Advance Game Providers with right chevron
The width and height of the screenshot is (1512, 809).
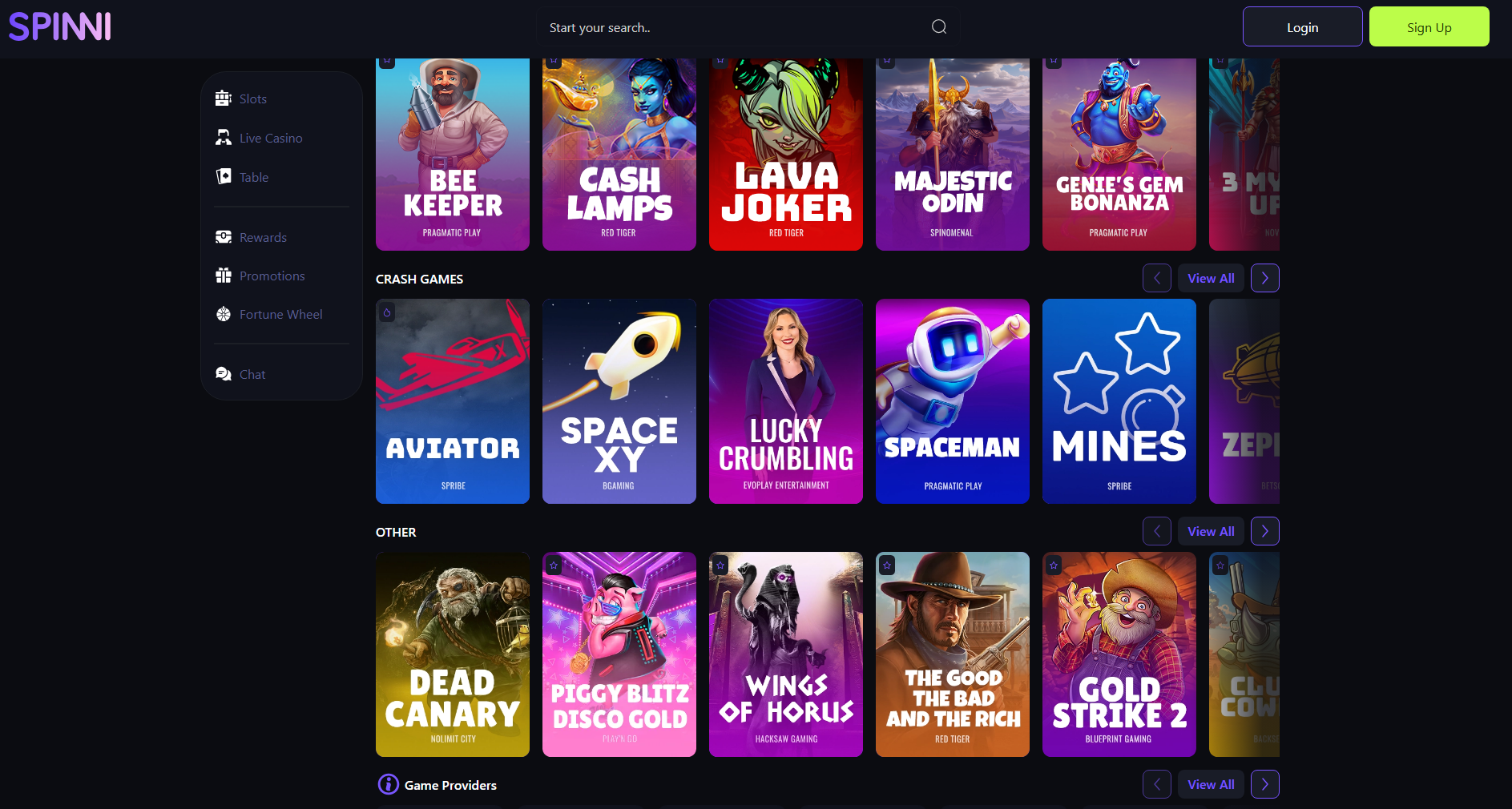click(1265, 784)
